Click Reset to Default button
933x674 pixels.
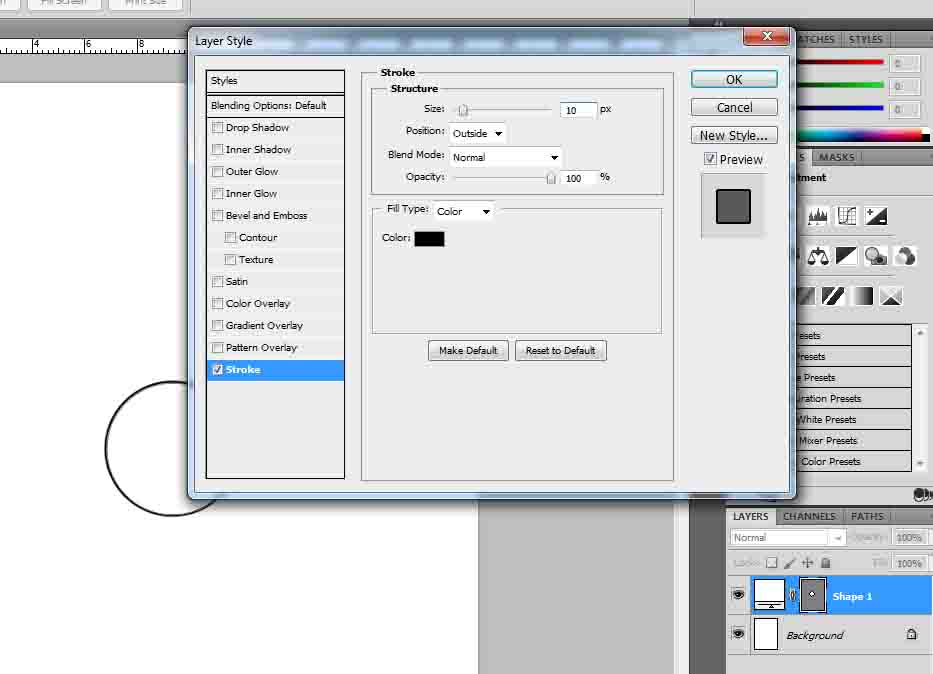click(561, 350)
